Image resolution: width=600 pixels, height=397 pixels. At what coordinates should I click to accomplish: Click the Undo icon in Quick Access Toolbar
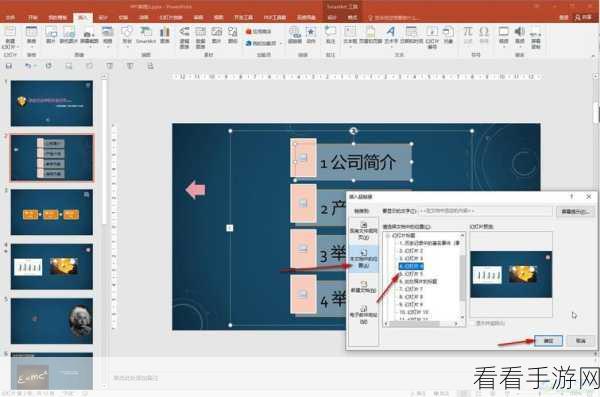pyautogui.click(x=28, y=66)
